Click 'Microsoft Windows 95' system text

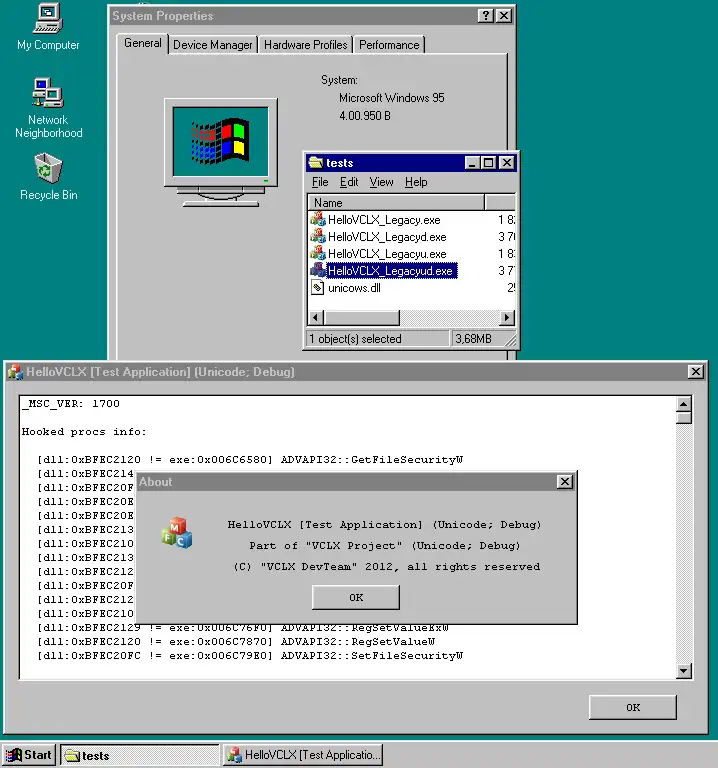pos(392,98)
